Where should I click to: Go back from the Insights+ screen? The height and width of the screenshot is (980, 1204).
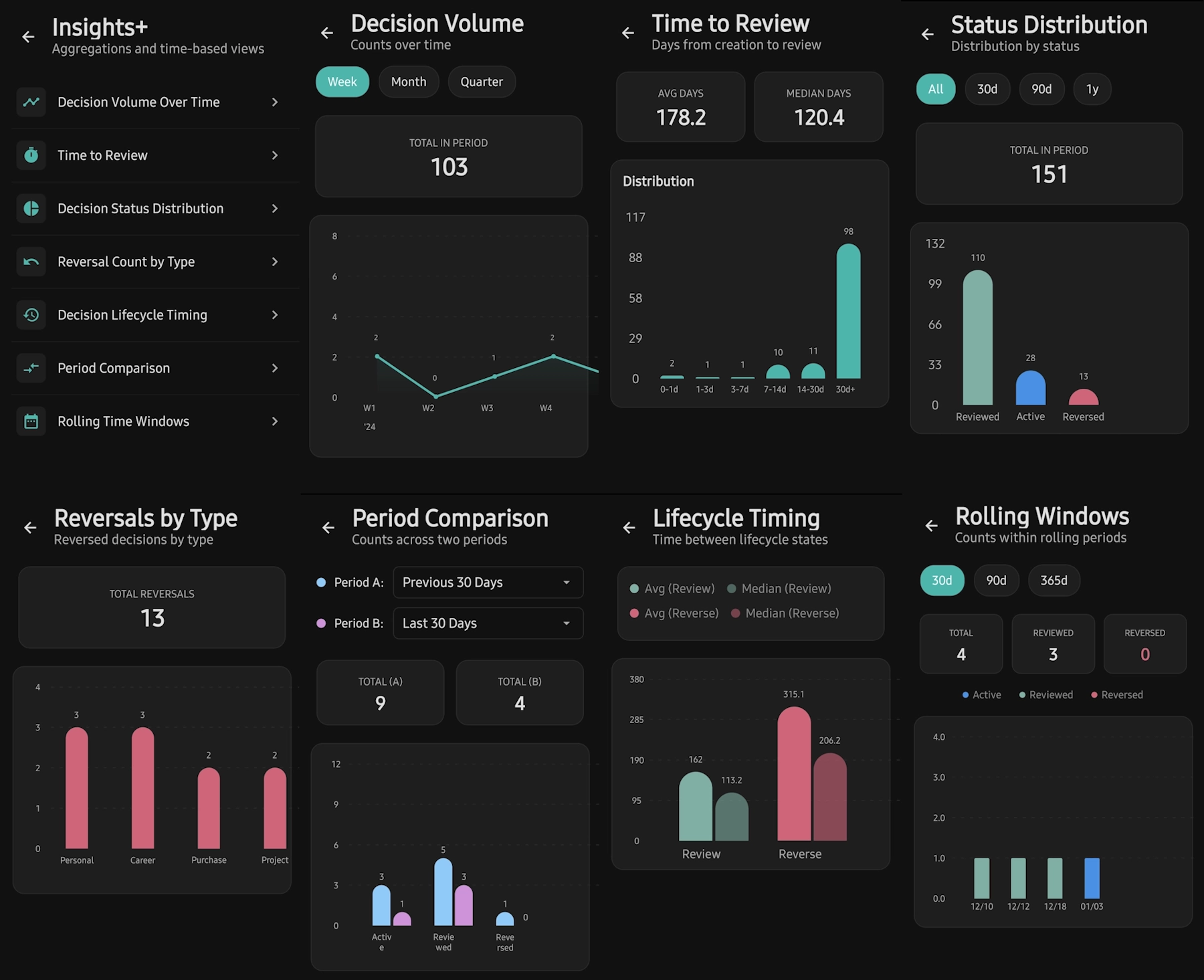point(28,37)
